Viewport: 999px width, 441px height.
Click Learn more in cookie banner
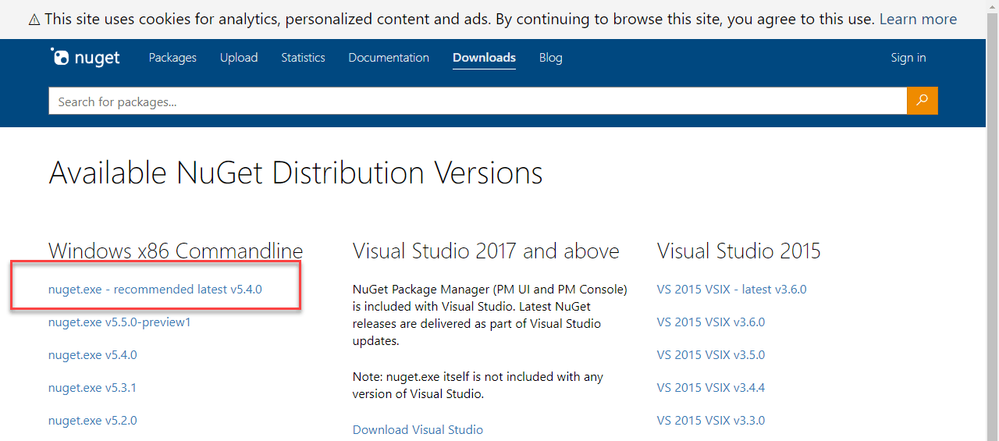click(918, 19)
